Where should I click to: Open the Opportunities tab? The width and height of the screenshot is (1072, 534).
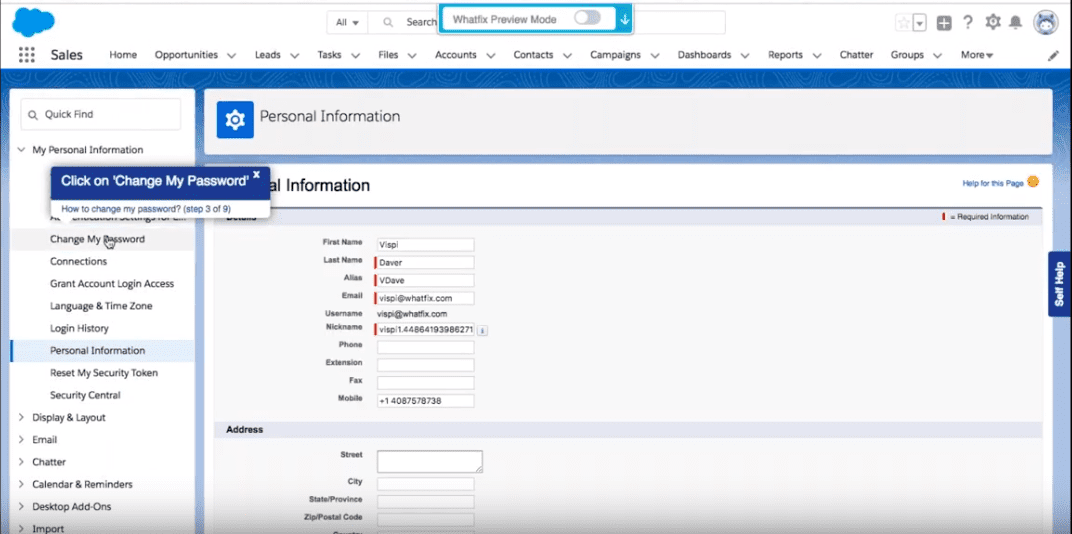pyautogui.click(x=186, y=55)
